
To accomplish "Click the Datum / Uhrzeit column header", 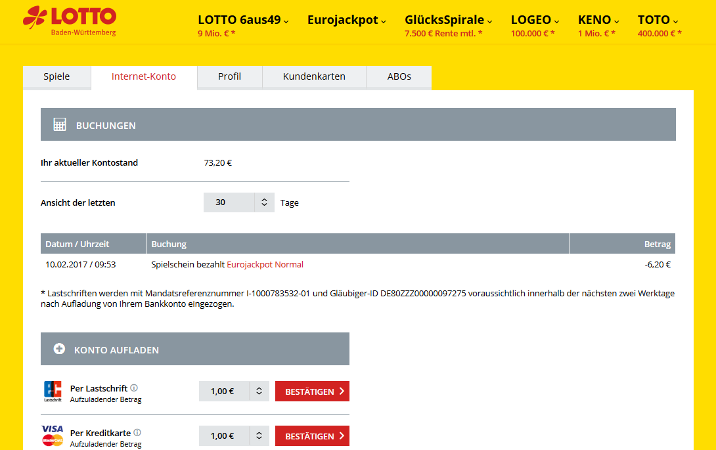I will pyautogui.click(x=93, y=244).
